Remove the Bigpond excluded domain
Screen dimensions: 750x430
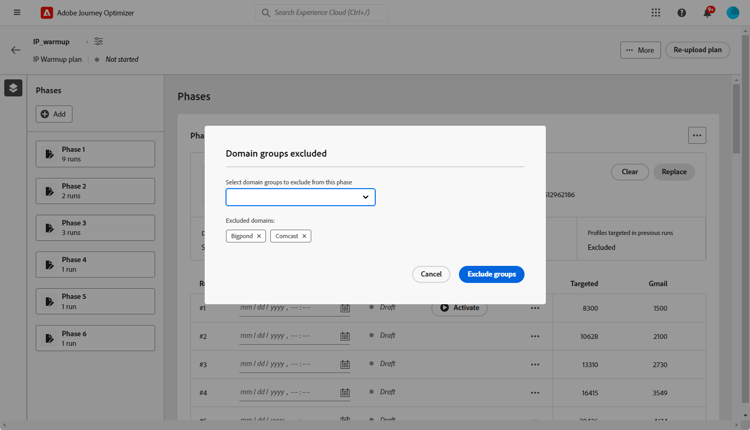(259, 236)
